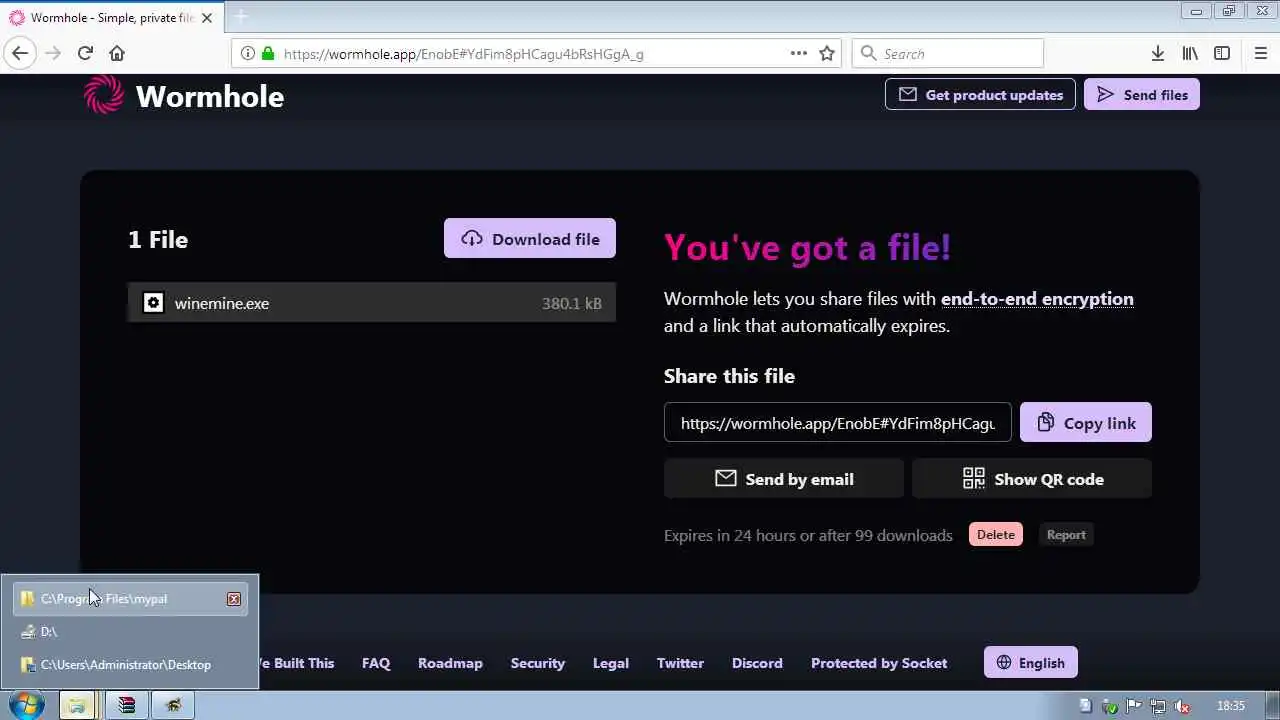Open the network tray icon

[1158, 706]
